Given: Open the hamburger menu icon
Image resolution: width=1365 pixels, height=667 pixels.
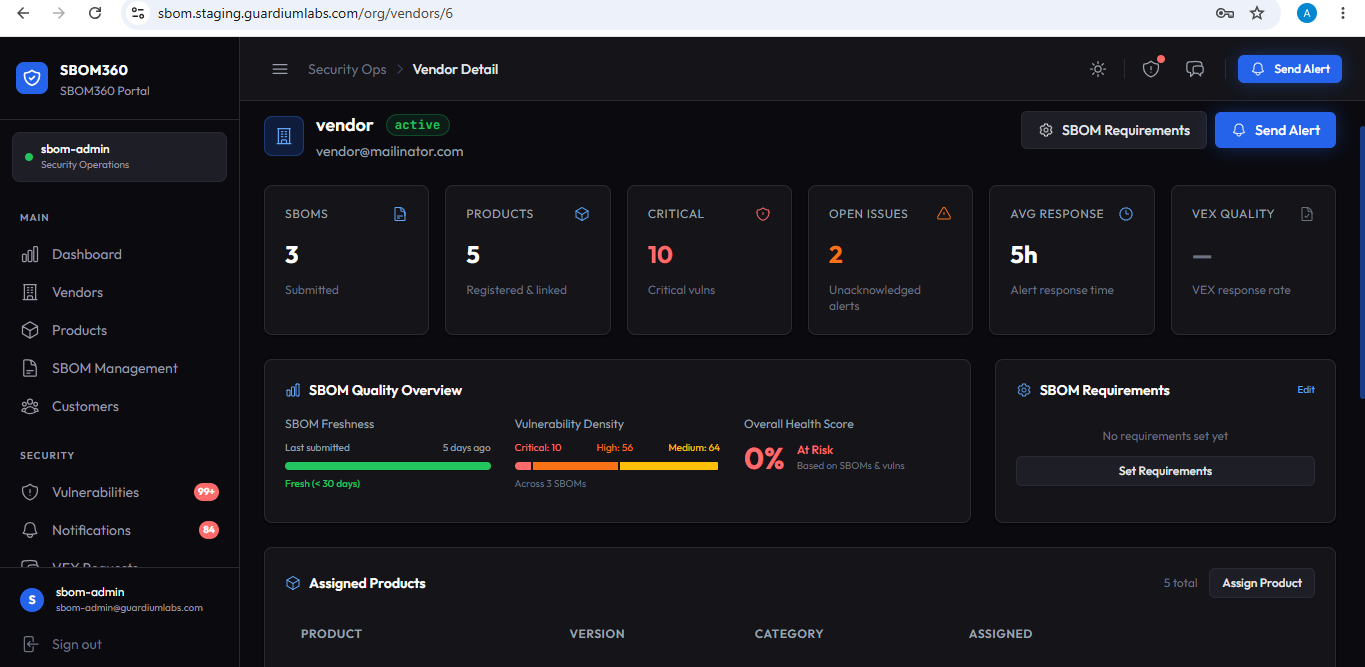Looking at the screenshot, I should tap(280, 69).
